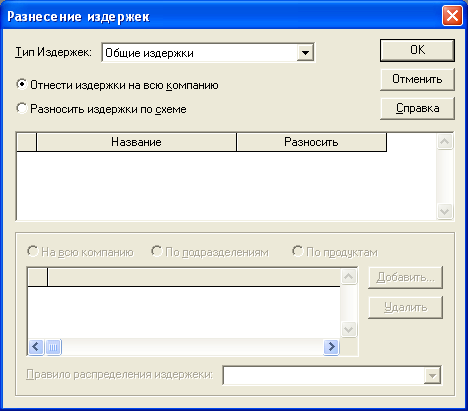Click the Добавить... button
Viewport: 468px width, 411px height.
click(405, 277)
